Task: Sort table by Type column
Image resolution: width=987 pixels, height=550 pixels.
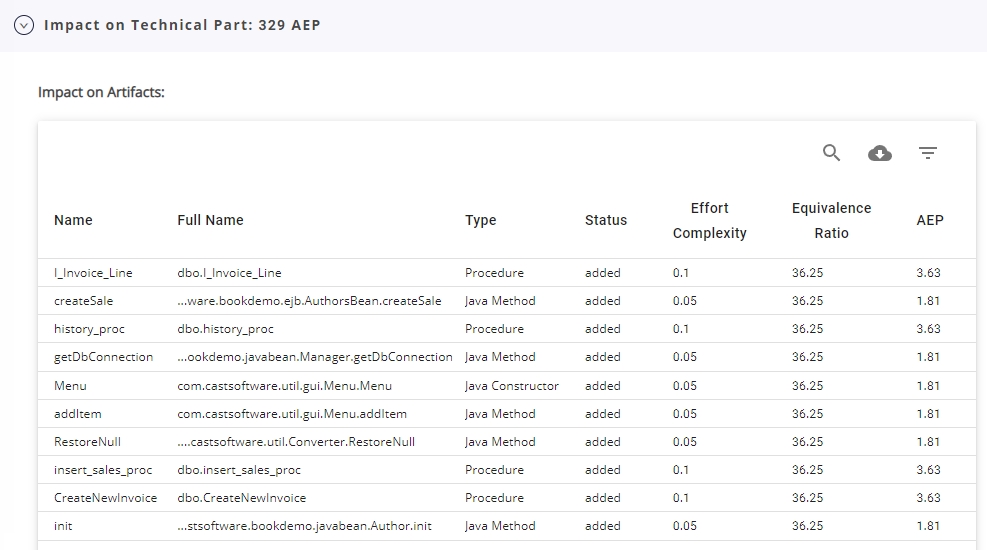Action: (480, 220)
